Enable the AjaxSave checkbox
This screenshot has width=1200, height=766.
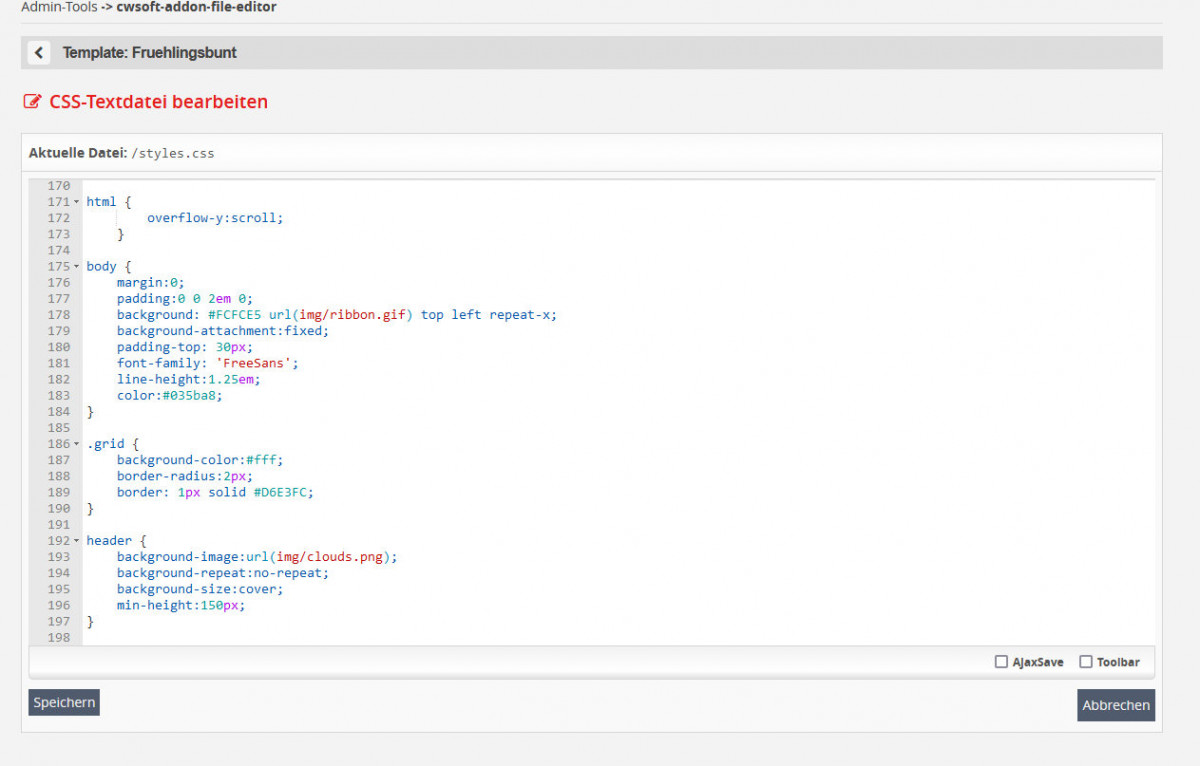click(1001, 662)
